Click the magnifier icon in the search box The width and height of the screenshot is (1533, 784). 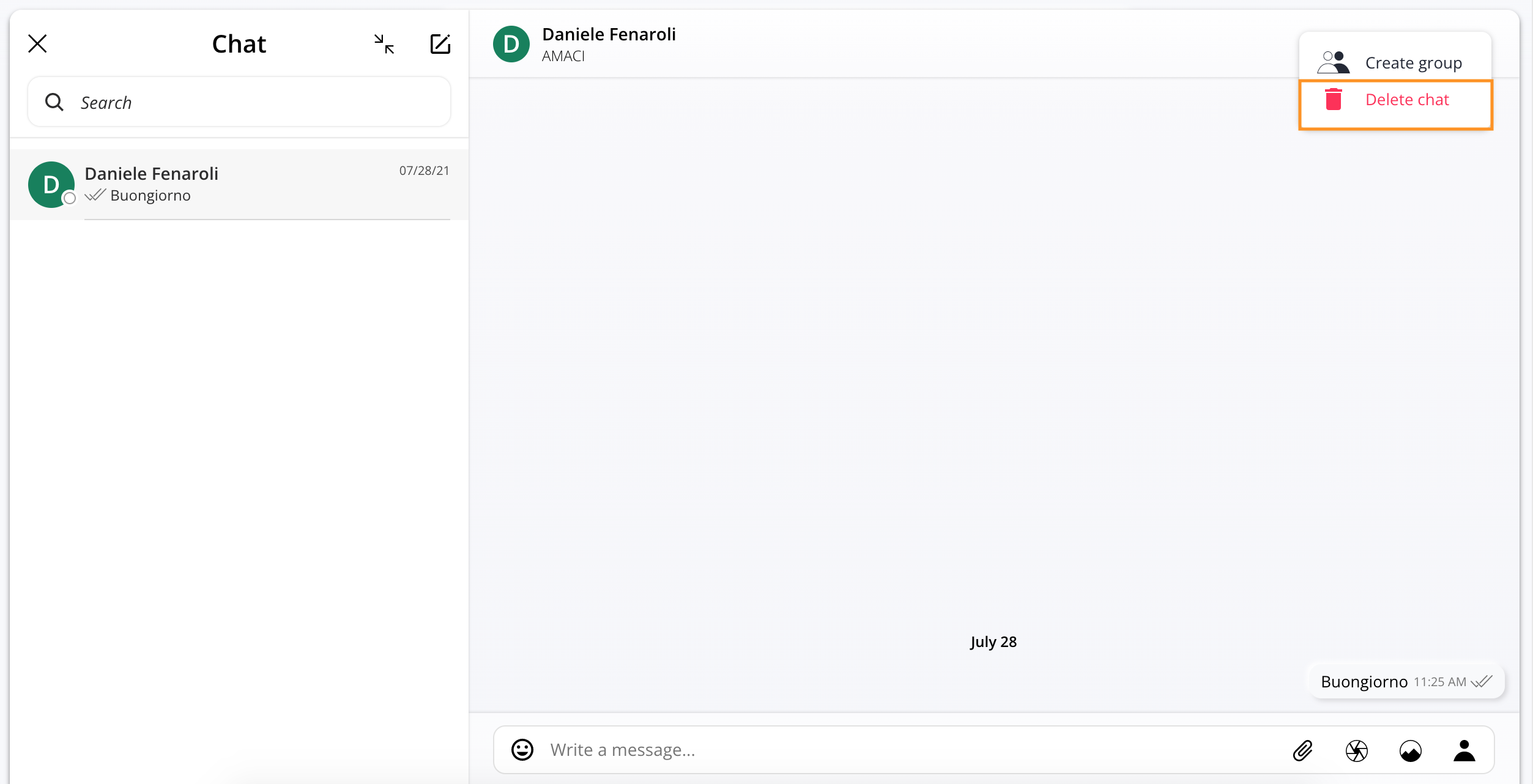coord(54,102)
